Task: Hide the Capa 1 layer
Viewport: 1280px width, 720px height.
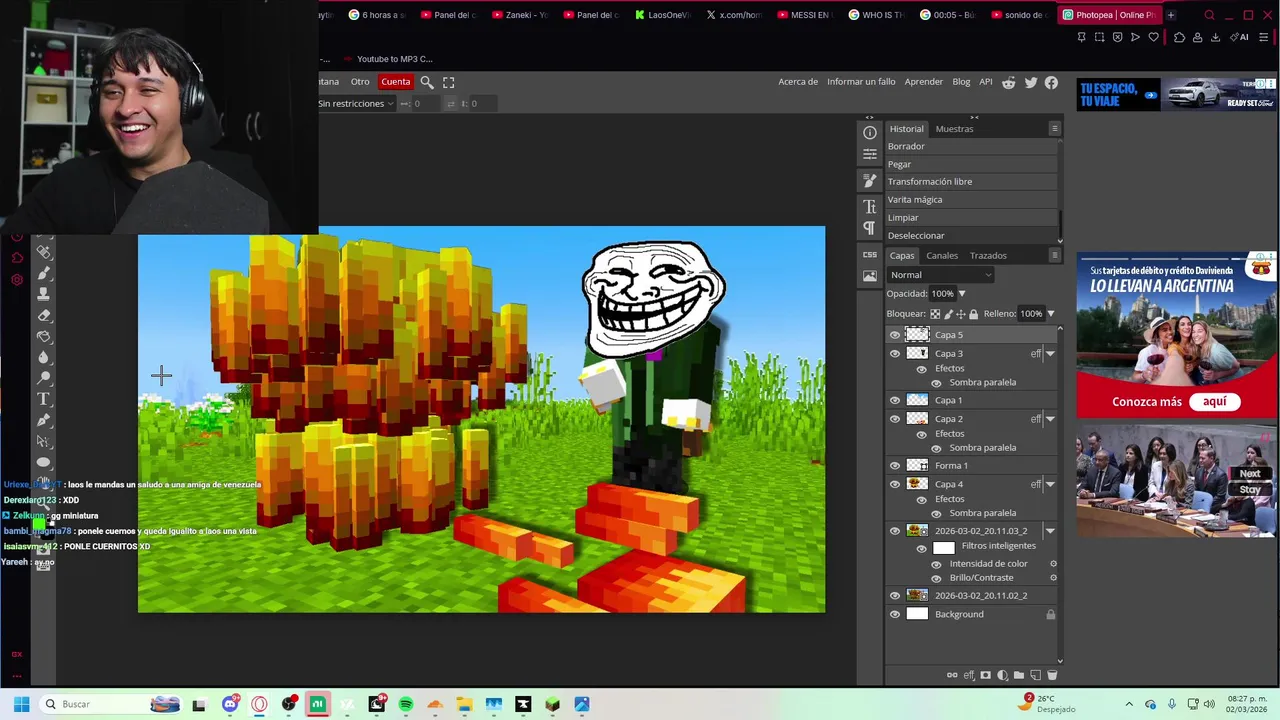Action: coord(895,400)
